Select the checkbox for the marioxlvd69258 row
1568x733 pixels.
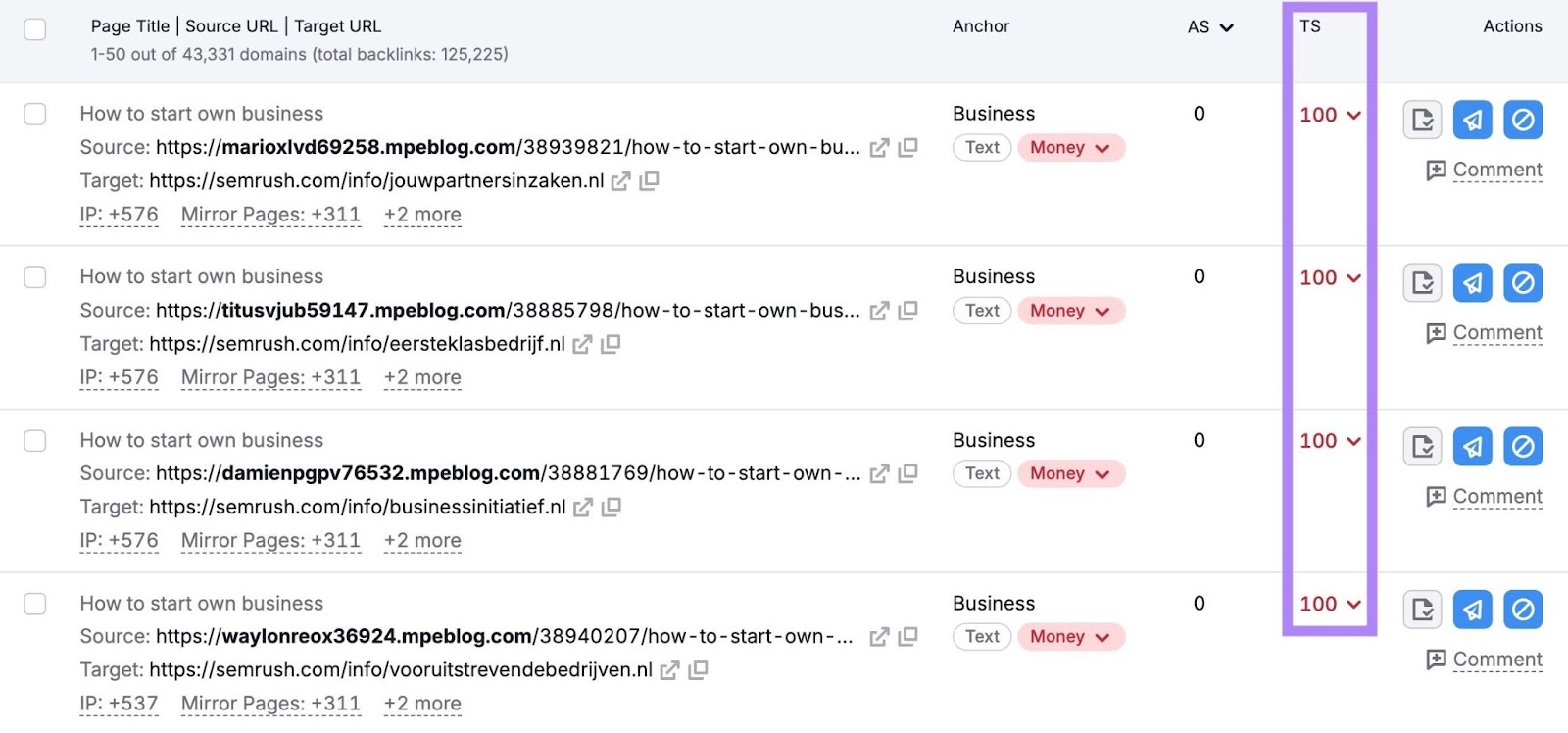[35, 115]
